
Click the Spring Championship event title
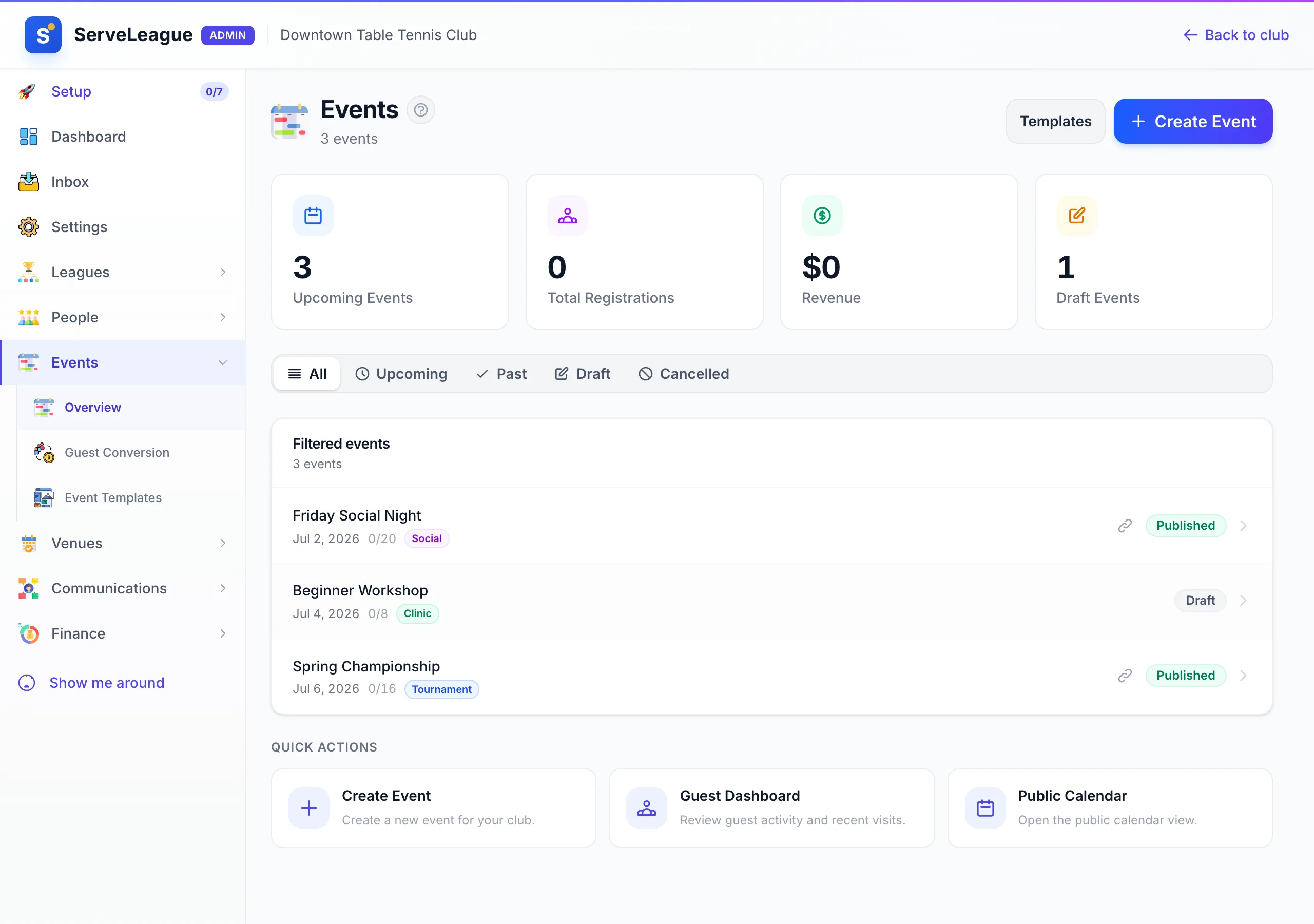[366, 666]
